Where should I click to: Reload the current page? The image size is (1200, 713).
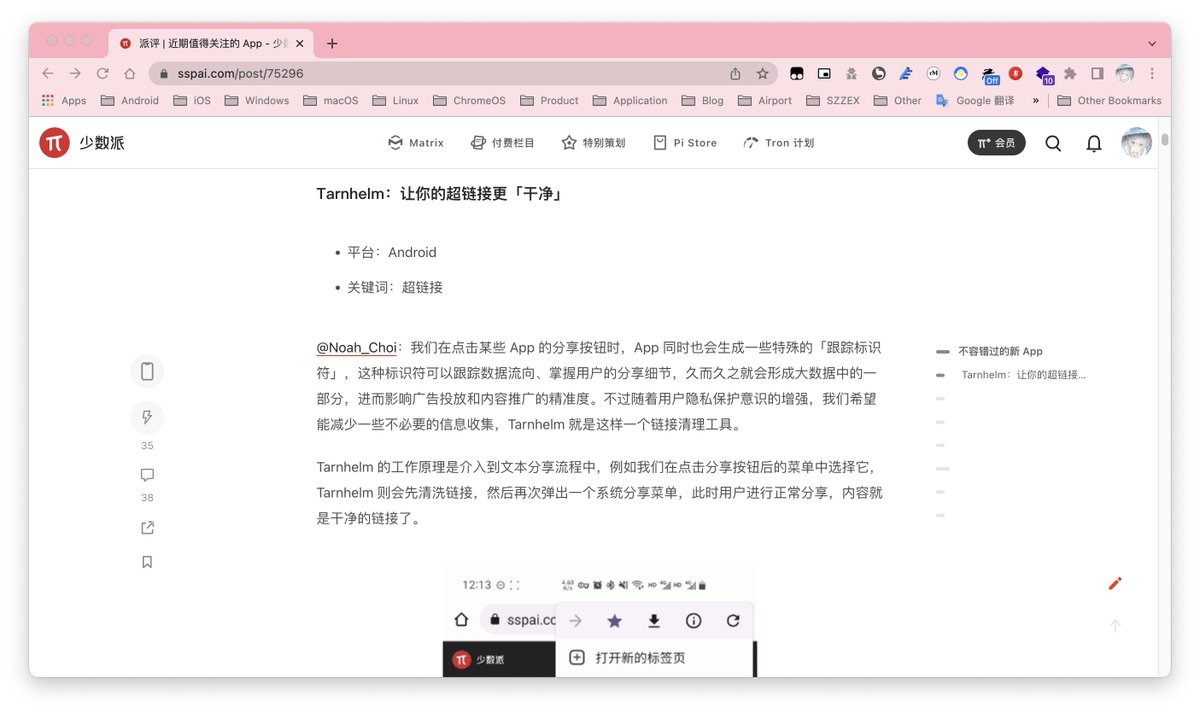pyautogui.click(x=102, y=73)
